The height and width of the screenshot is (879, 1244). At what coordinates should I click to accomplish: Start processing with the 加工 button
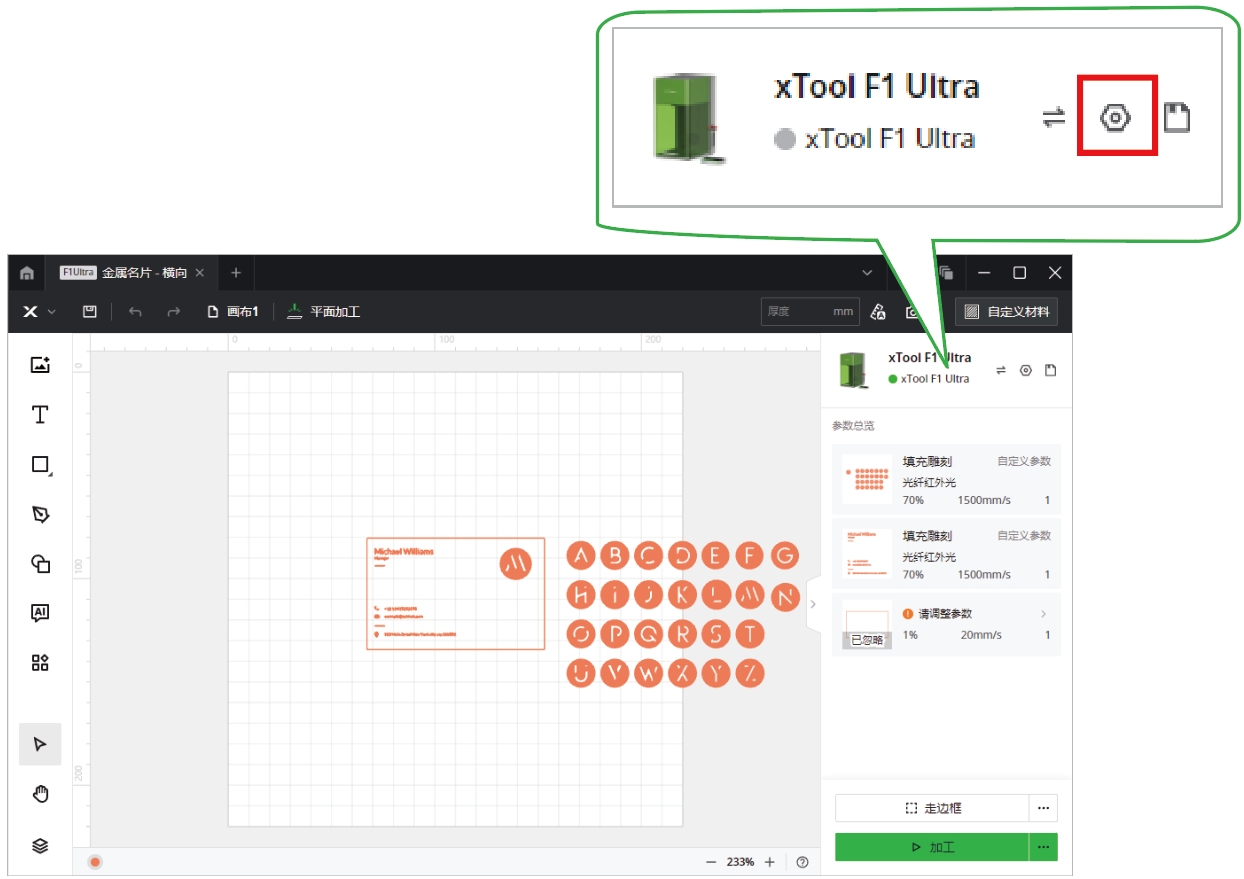932,847
